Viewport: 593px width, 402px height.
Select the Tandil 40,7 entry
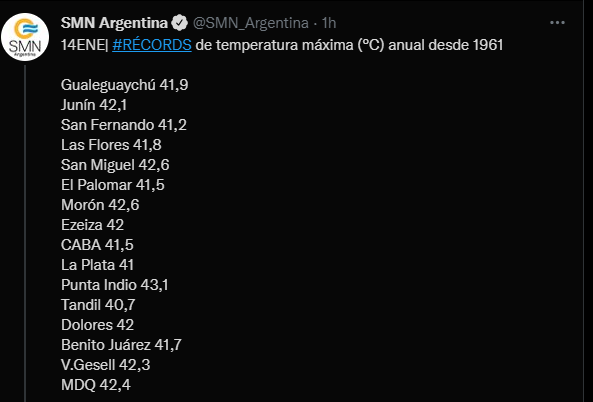tap(98, 305)
